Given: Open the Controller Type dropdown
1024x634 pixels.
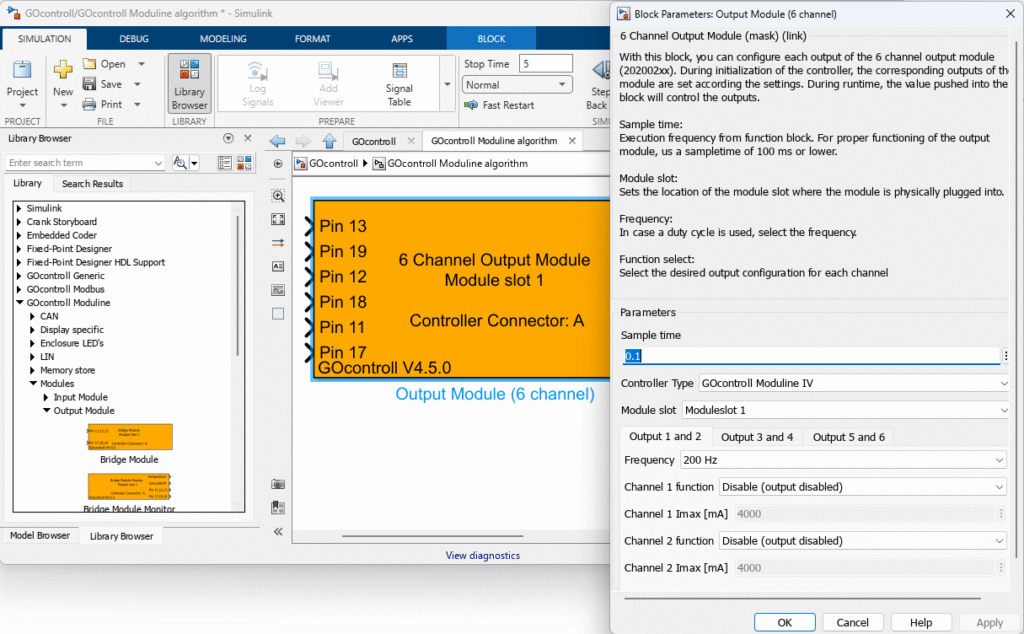Looking at the screenshot, I should tap(853, 383).
